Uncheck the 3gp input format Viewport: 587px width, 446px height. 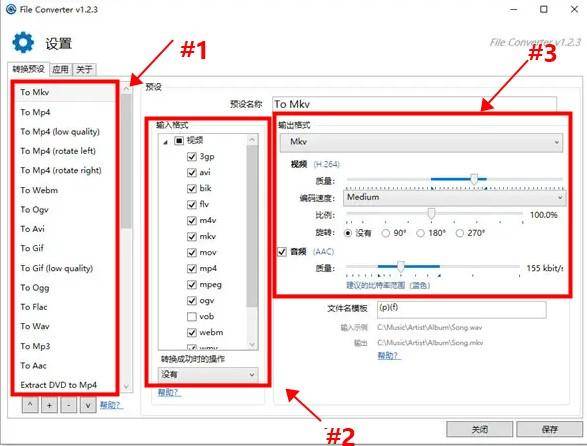pos(191,157)
